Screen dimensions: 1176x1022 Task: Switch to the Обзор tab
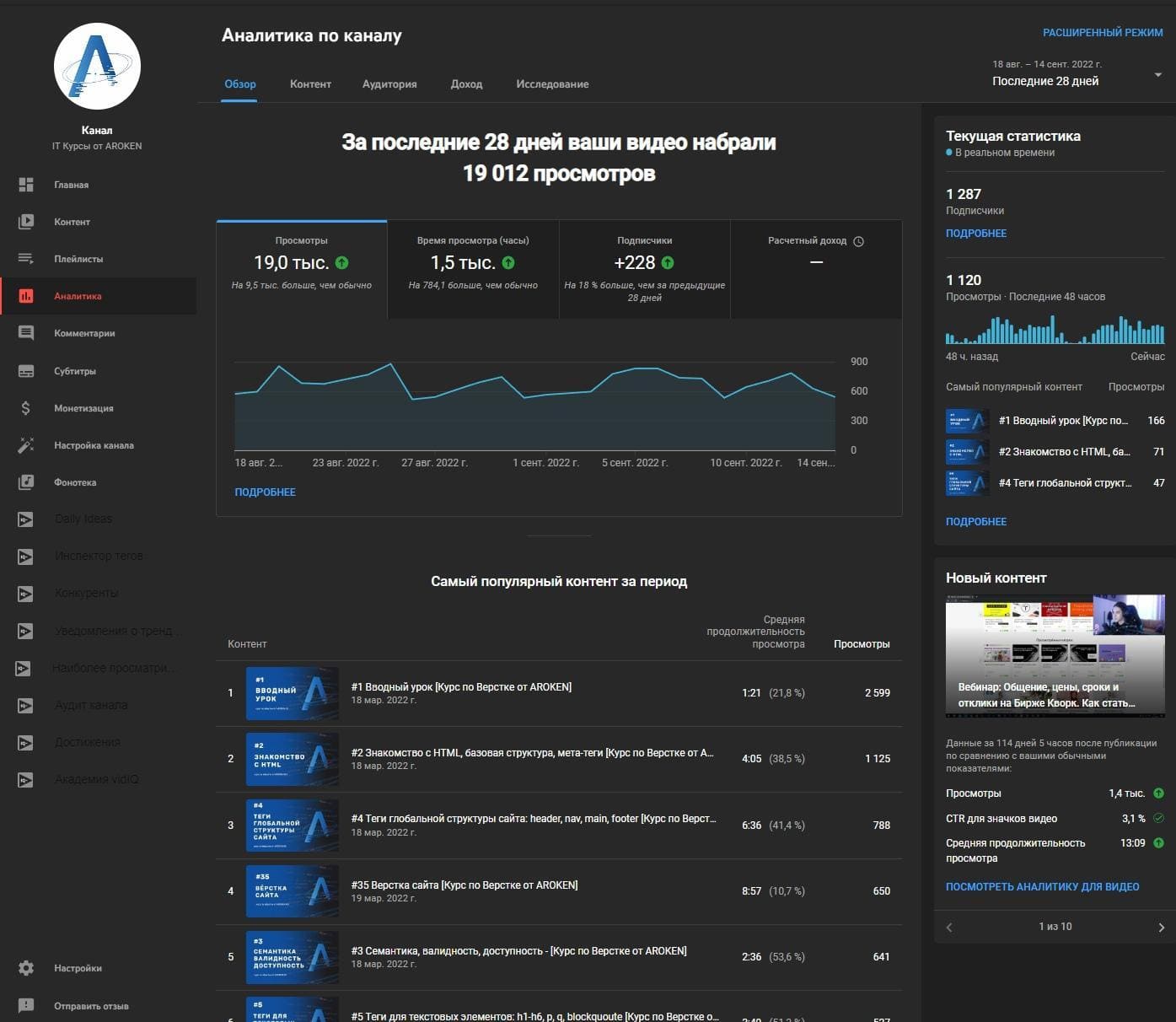coord(240,84)
